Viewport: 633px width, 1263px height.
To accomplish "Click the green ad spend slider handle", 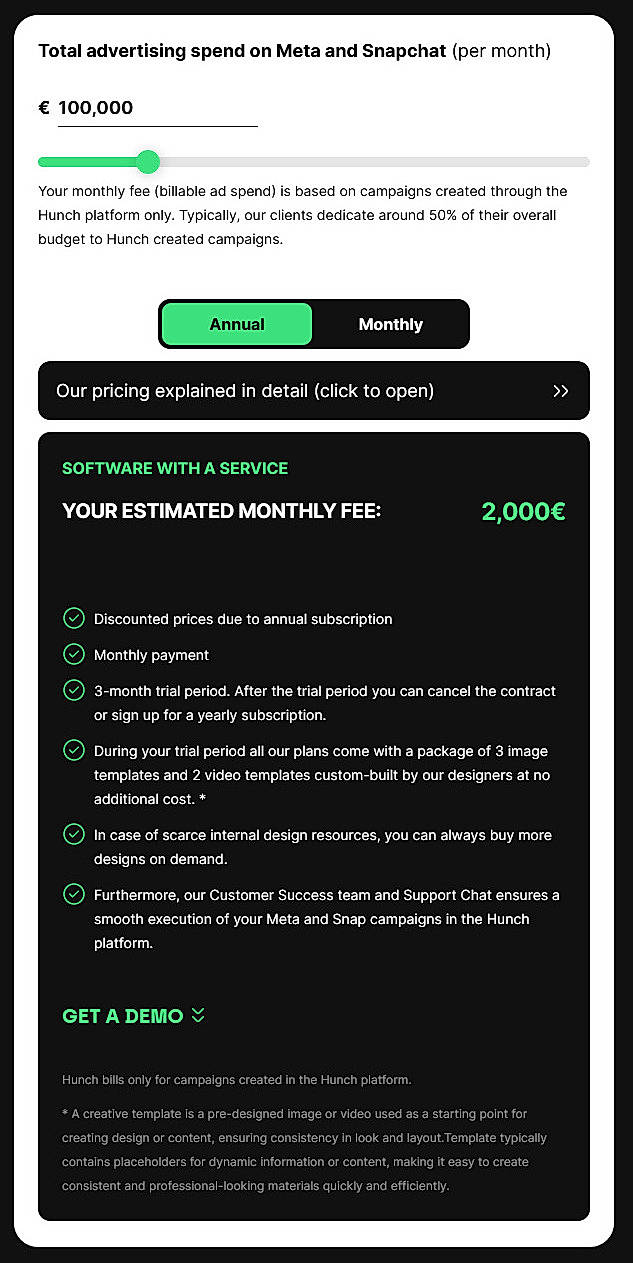I will (x=147, y=161).
